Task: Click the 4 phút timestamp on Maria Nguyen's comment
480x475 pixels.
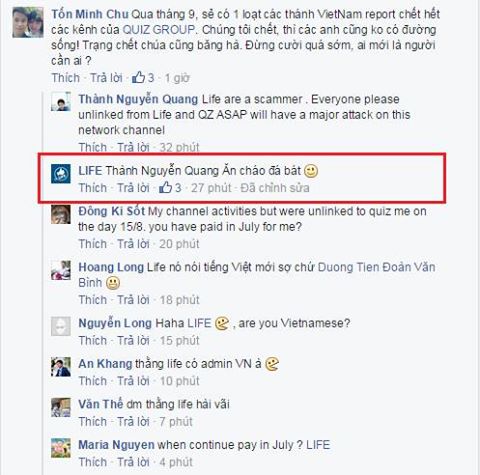Action: (176, 462)
